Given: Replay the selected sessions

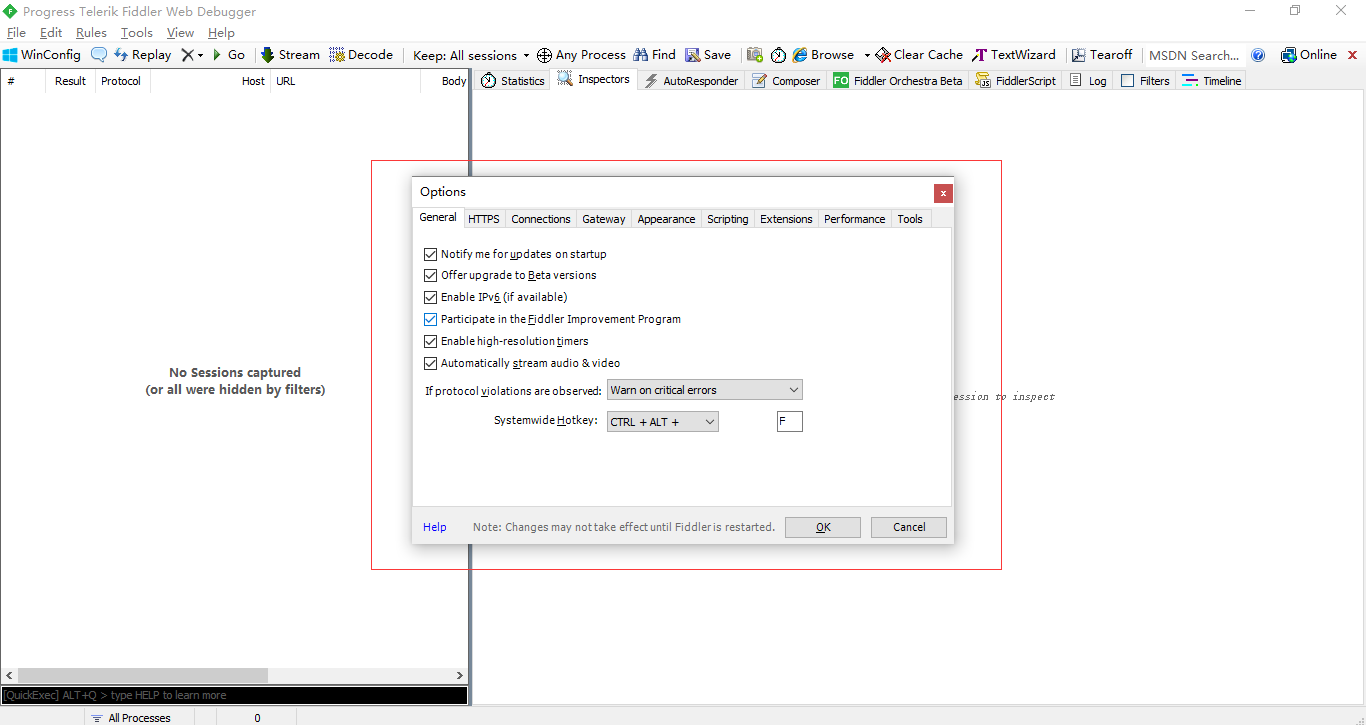Looking at the screenshot, I should click(142, 55).
